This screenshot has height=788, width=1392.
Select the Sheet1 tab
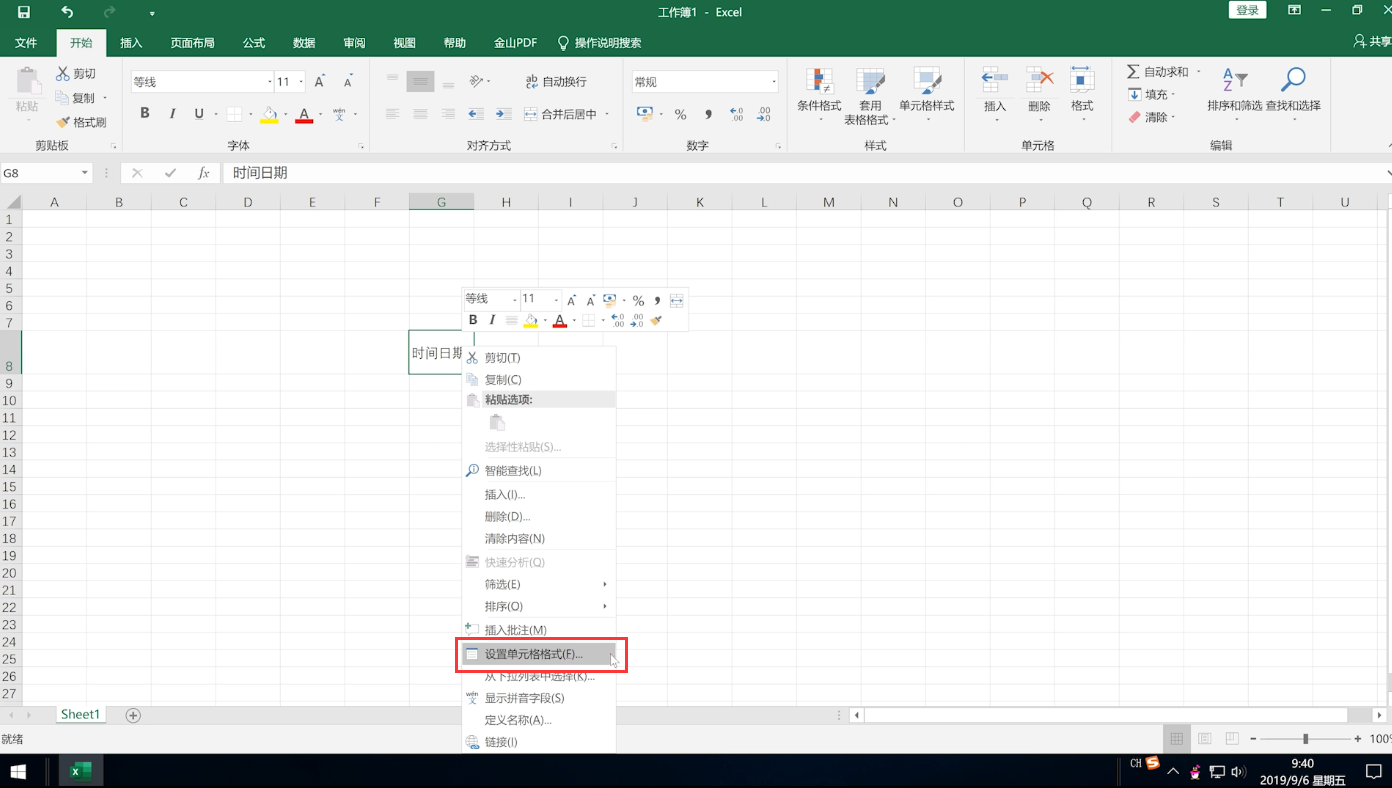click(x=80, y=714)
